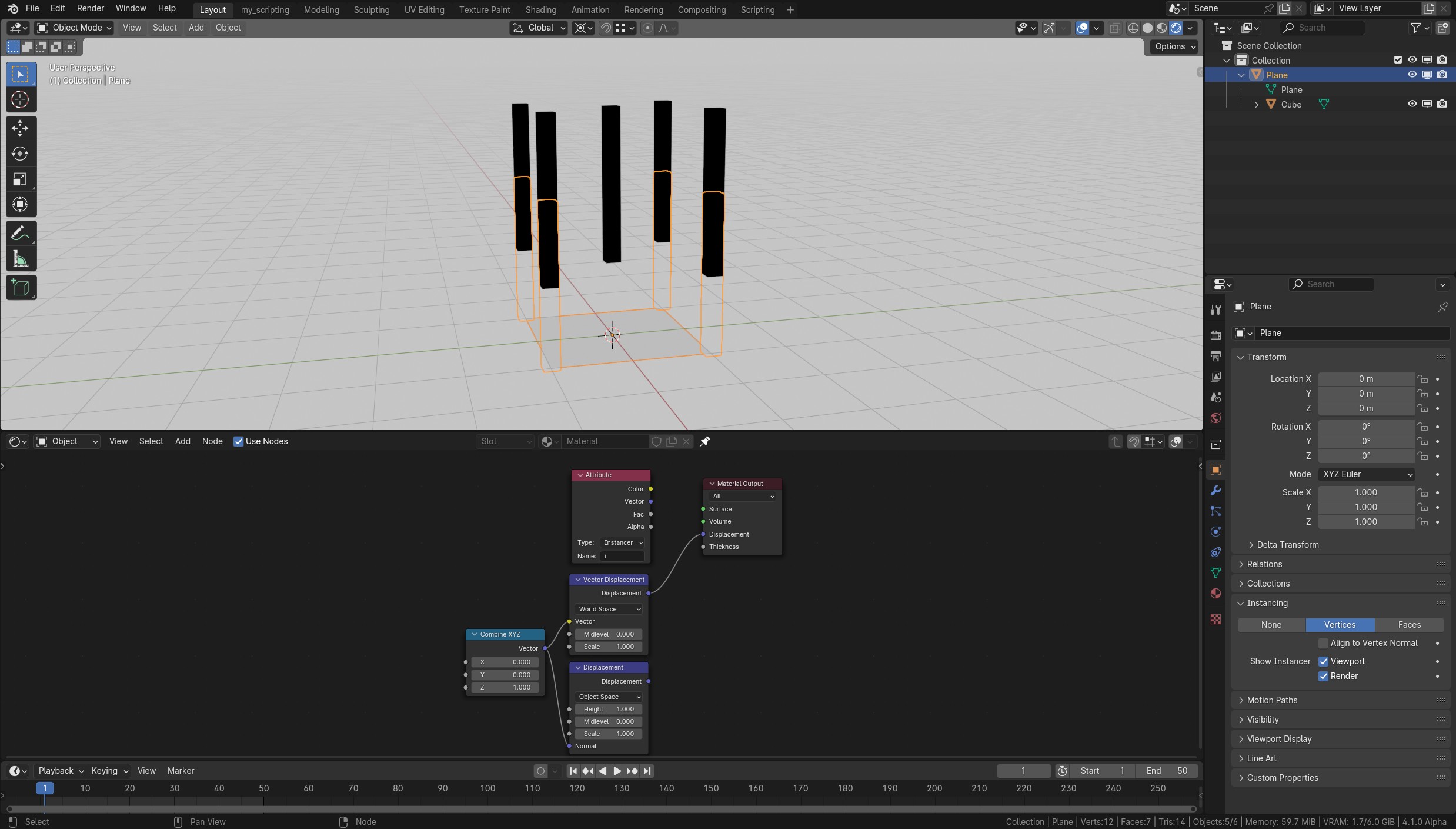The image size is (1456, 829).
Task: Open the Render menu
Action: [90, 8]
